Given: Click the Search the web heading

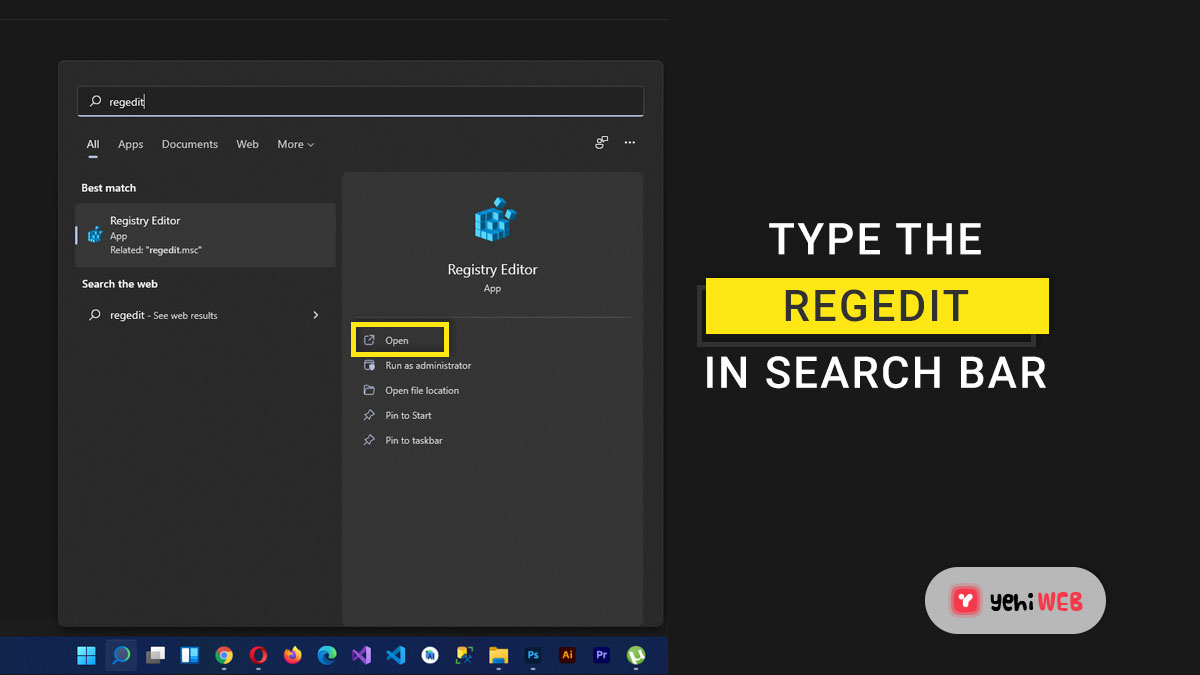Looking at the screenshot, I should tap(120, 284).
